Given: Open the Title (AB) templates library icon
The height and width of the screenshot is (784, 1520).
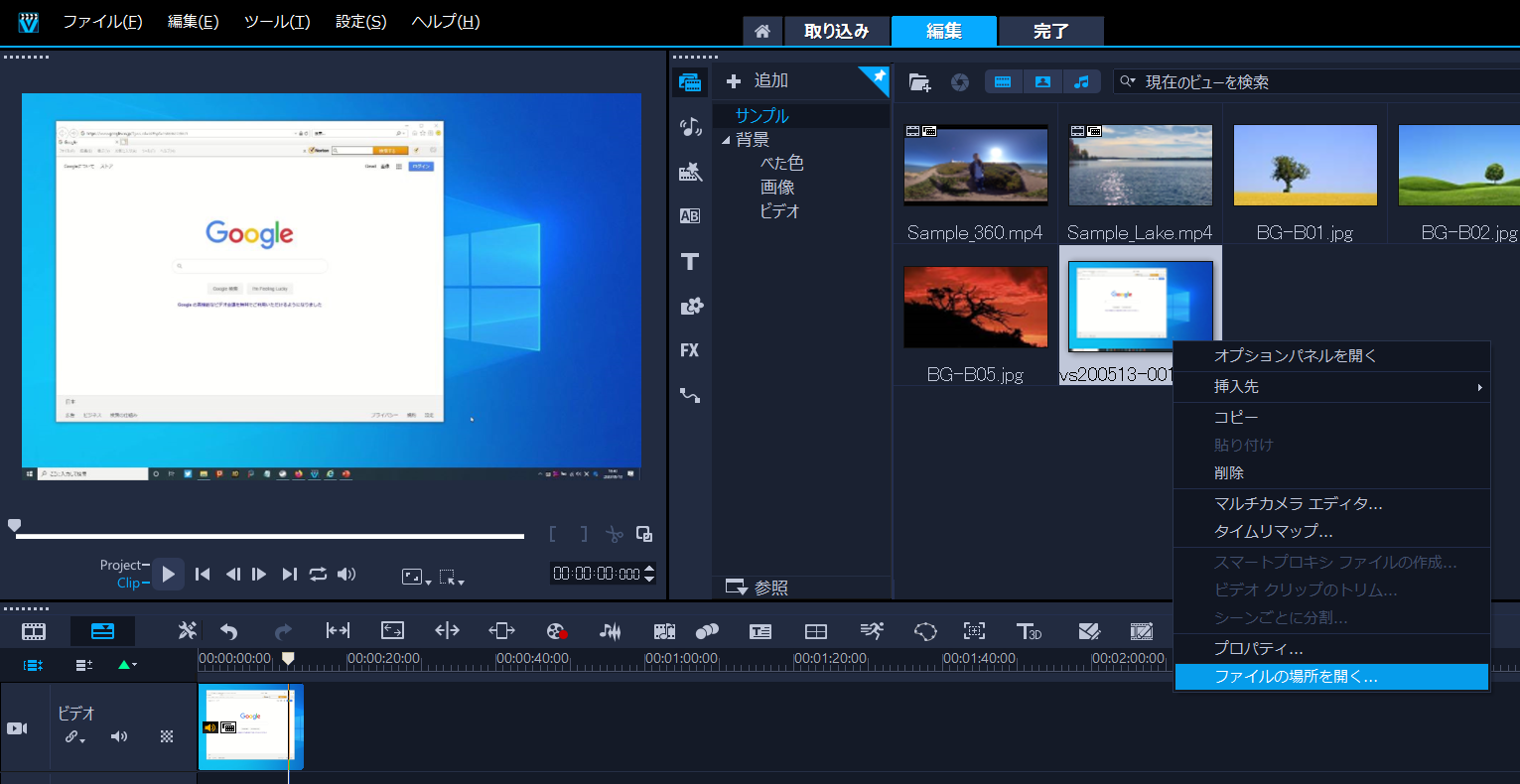Looking at the screenshot, I should click(x=690, y=215).
